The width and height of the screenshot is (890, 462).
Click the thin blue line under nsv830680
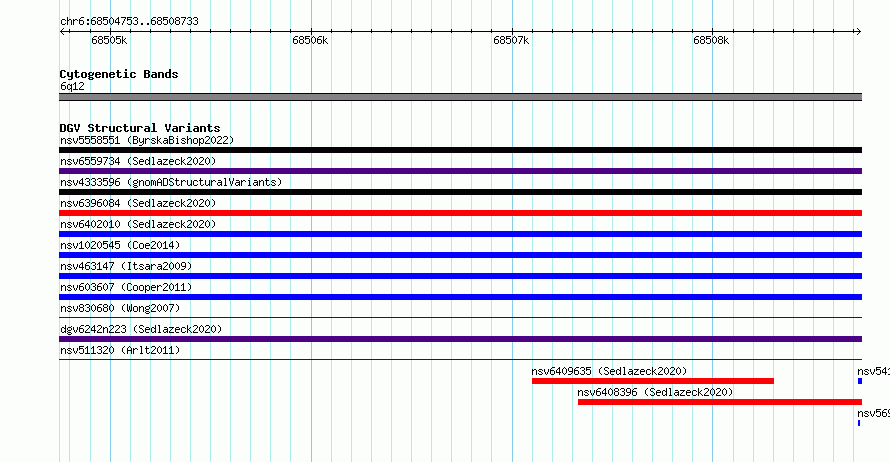click(460, 317)
